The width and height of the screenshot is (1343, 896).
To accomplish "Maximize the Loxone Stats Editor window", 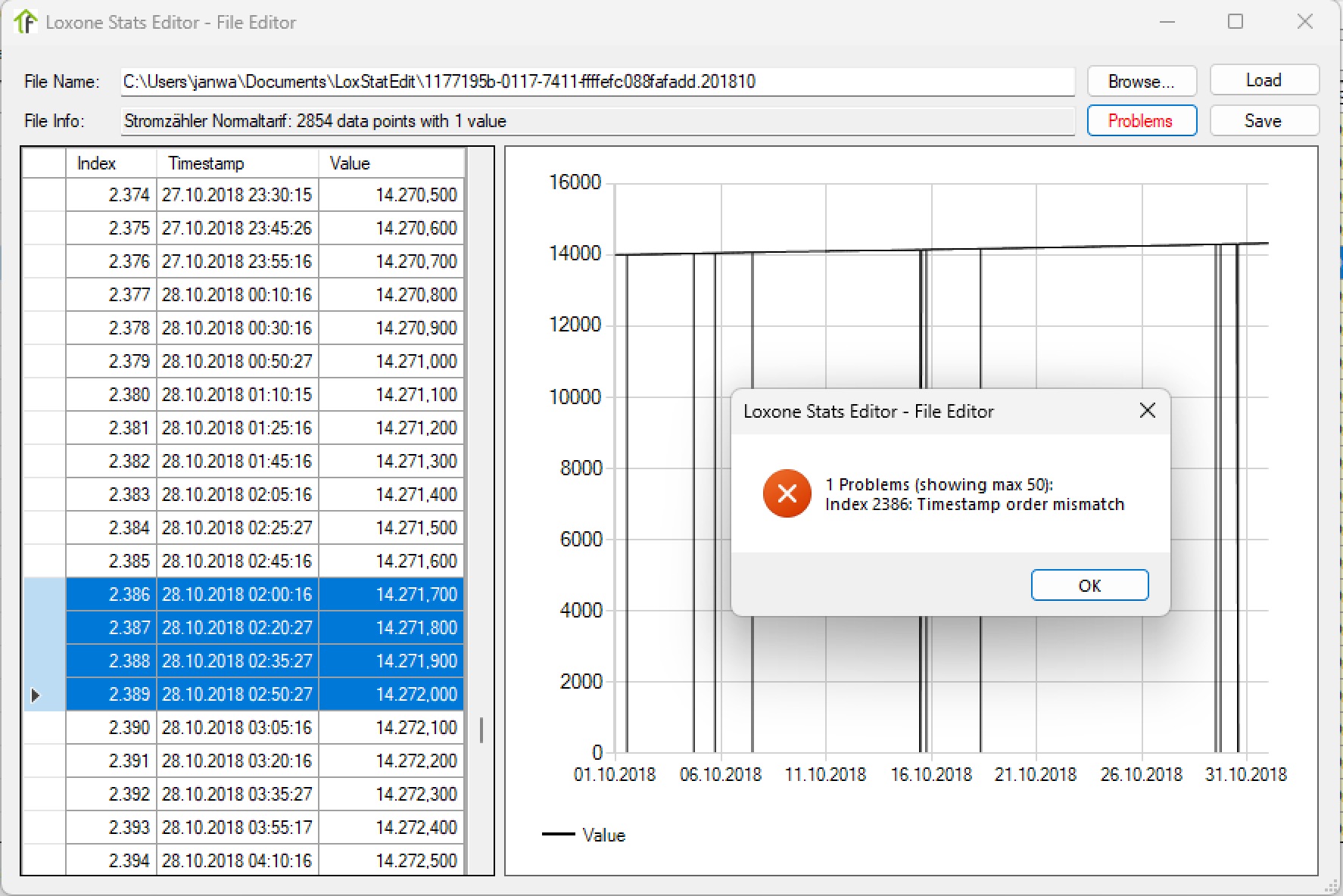I will (x=1235, y=22).
